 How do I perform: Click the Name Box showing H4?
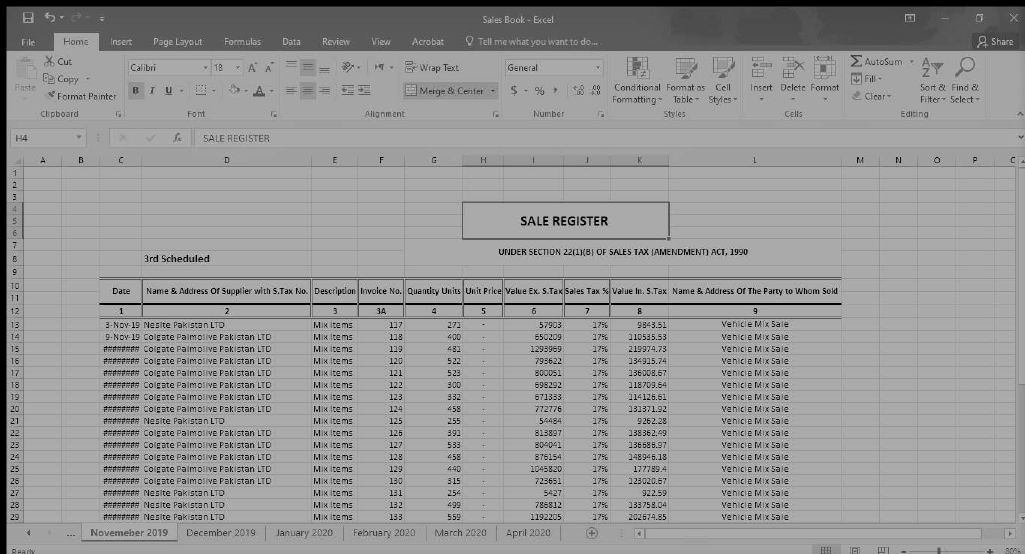(x=47, y=138)
